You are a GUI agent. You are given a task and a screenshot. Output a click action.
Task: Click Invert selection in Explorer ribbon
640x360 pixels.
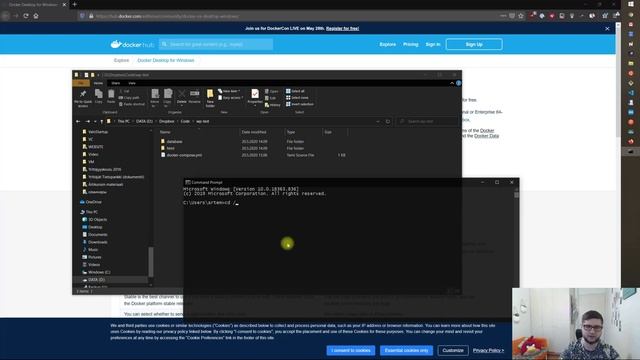tap(300, 104)
